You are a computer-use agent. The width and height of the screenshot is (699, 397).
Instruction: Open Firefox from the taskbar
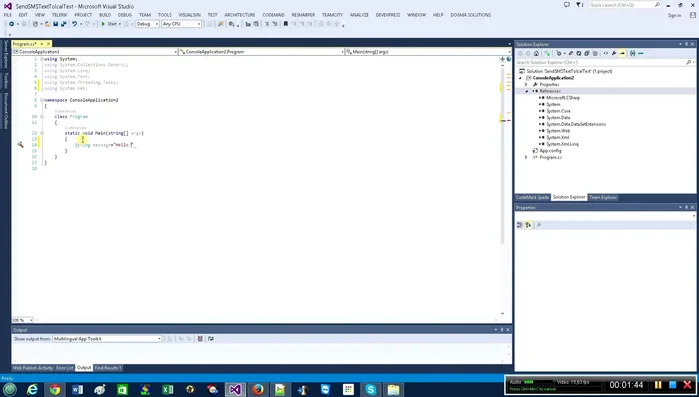click(258, 390)
